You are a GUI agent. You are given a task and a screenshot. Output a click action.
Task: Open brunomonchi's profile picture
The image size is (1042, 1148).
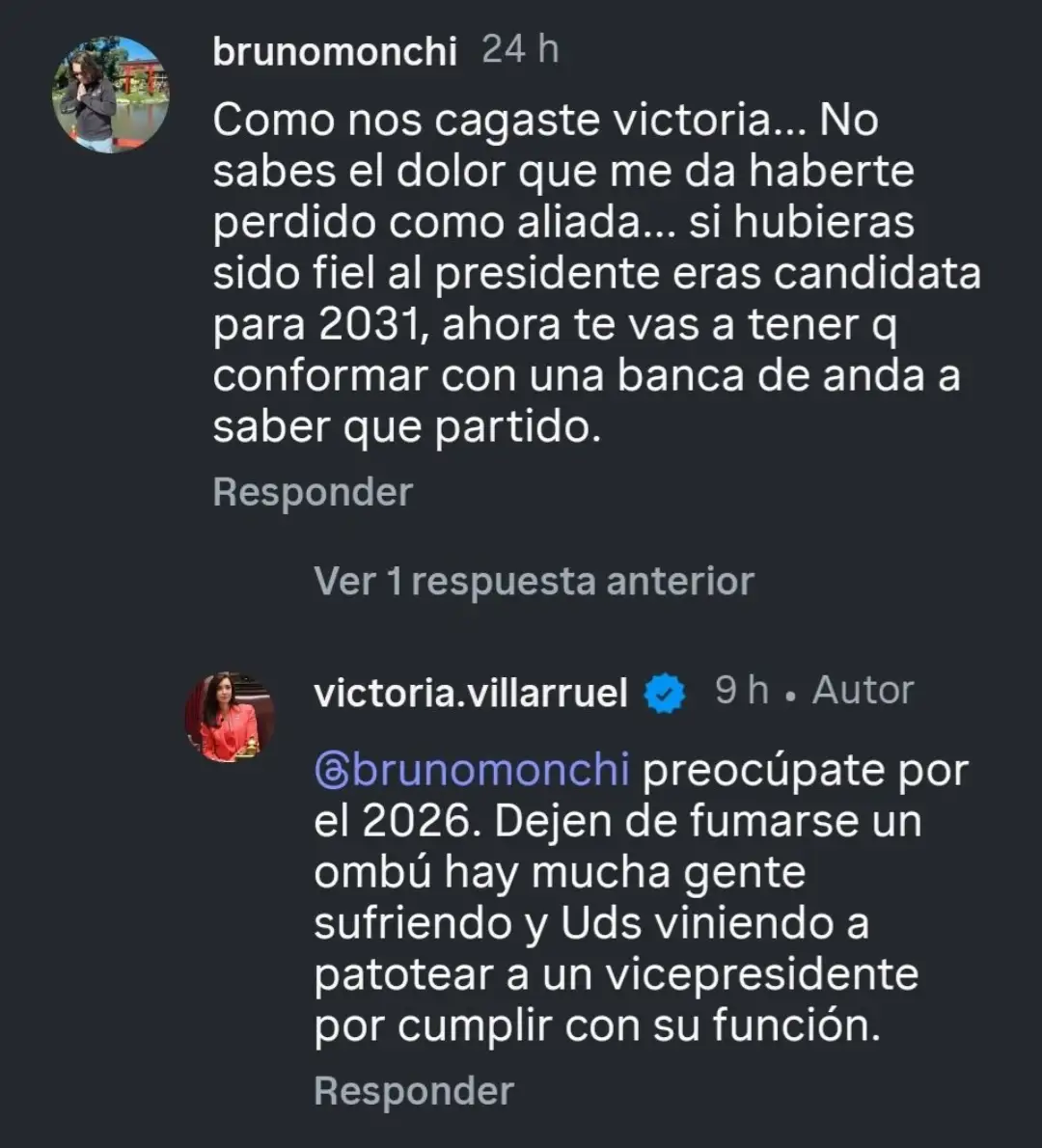[110, 95]
